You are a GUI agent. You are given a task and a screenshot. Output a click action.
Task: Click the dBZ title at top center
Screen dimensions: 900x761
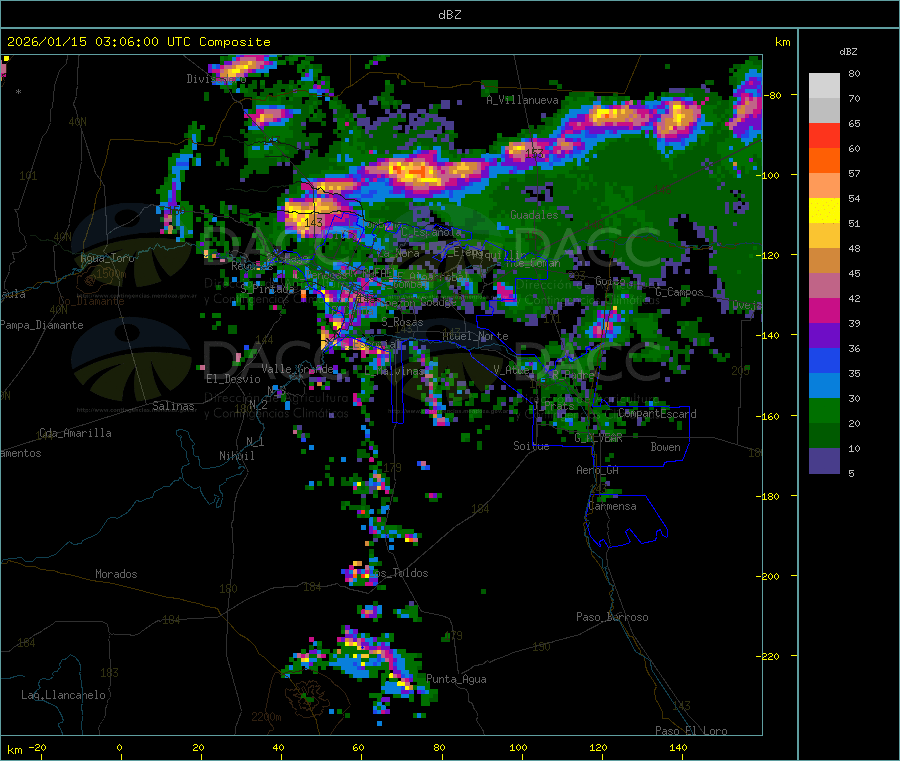tap(449, 15)
